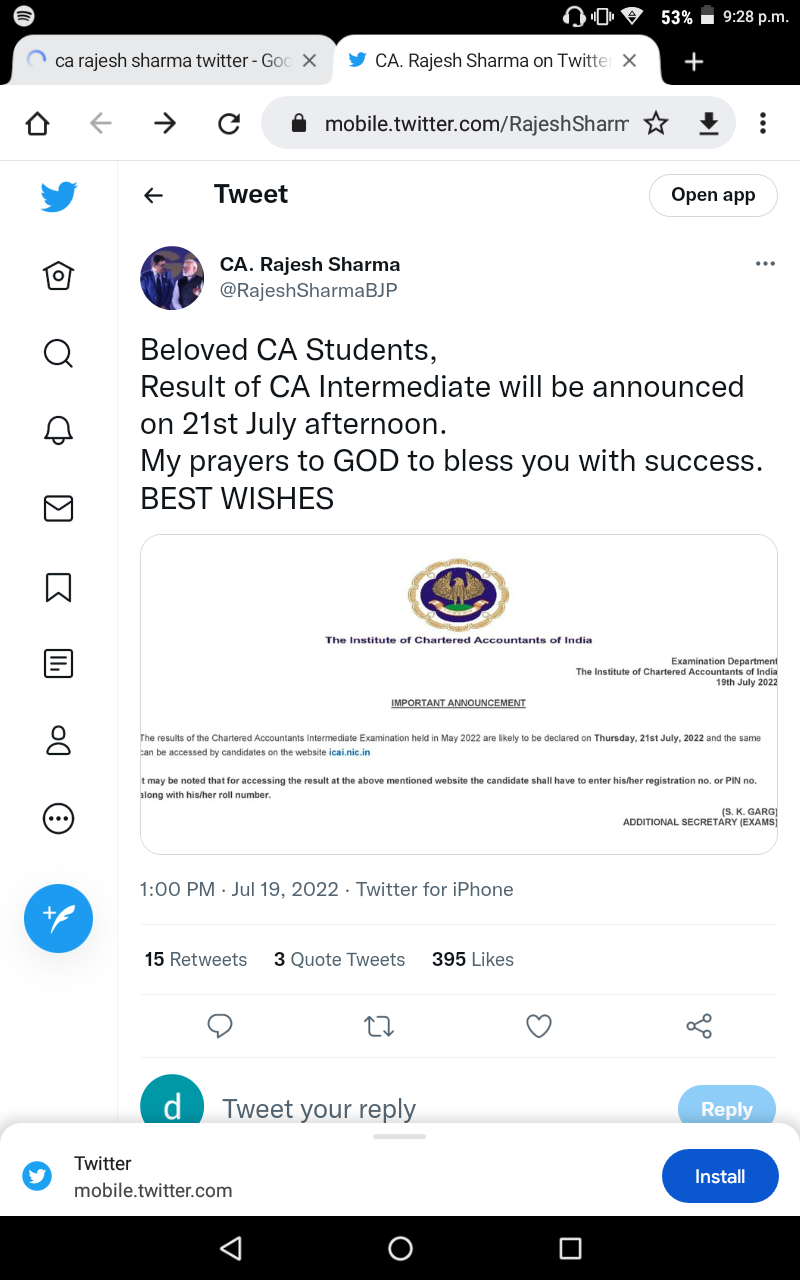
Task: Open browser's three-dot overflow menu
Action: pos(763,123)
